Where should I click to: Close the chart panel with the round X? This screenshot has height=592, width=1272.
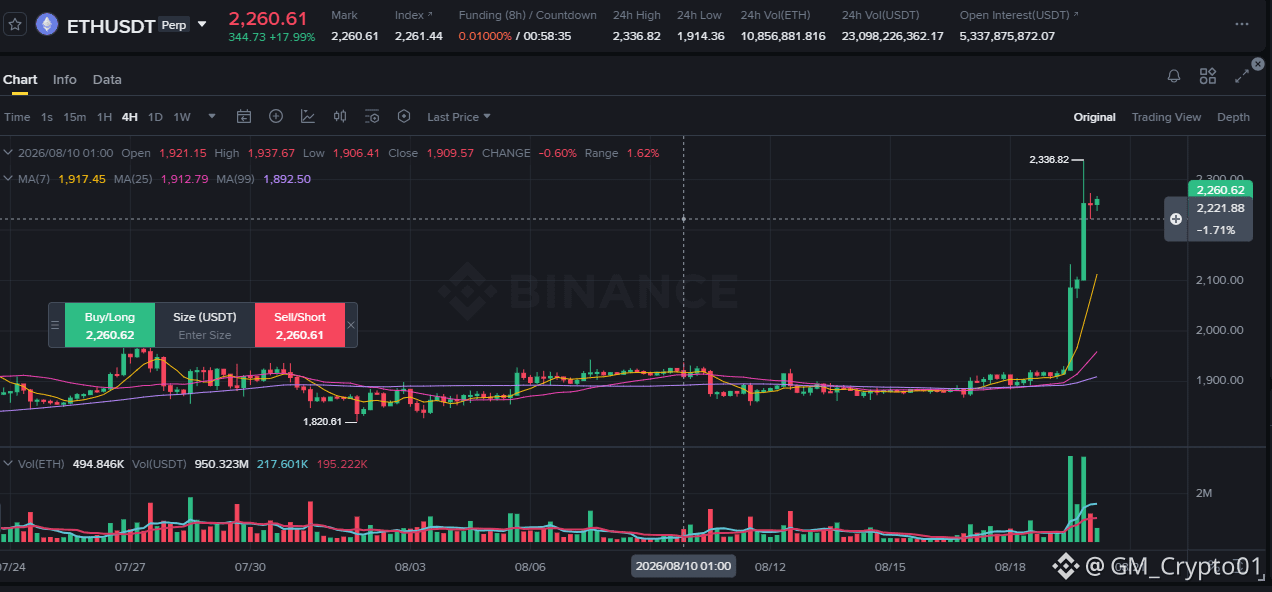[1258, 64]
